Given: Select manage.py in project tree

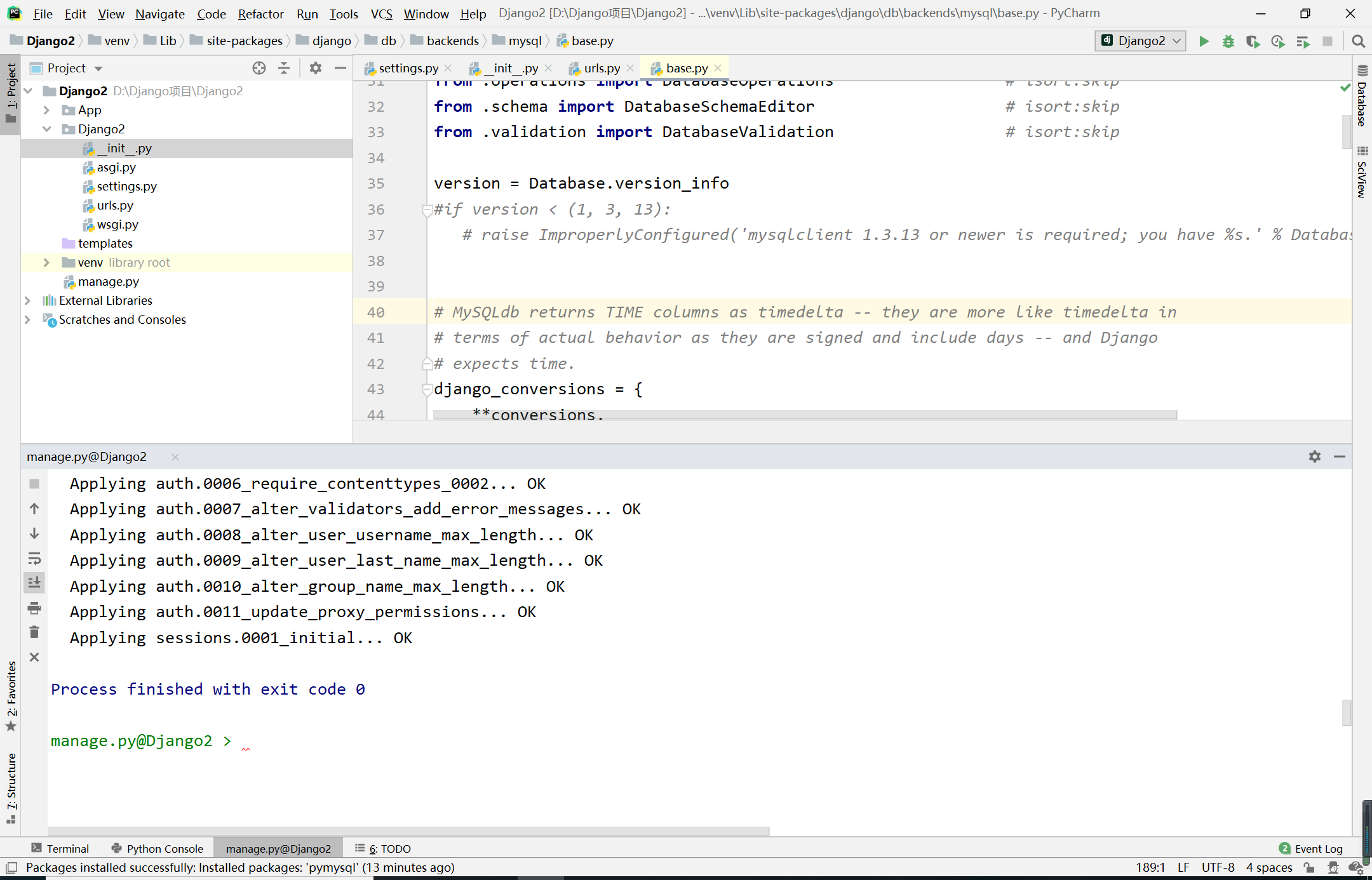Looking at the screenshot, I should [108, 281].
